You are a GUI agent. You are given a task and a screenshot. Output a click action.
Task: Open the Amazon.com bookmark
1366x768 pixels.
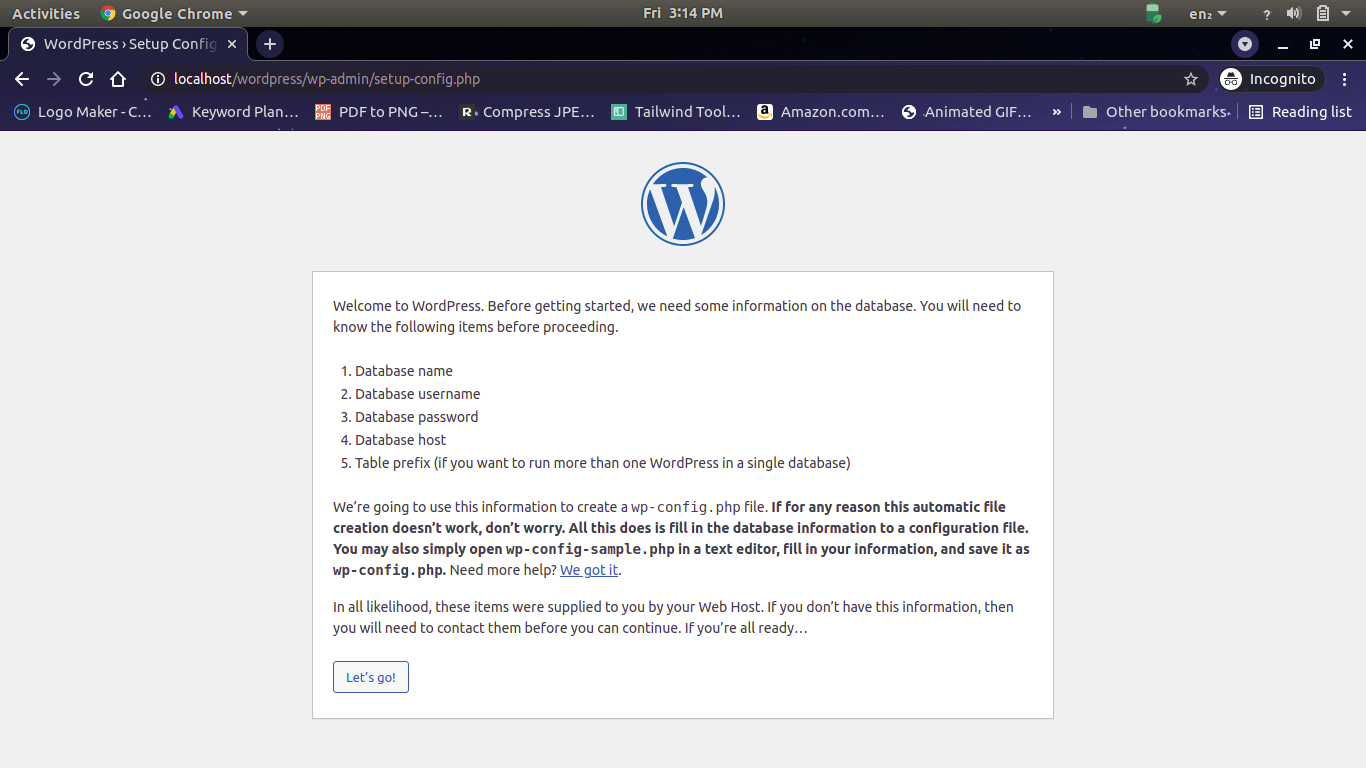coord(821,112)
